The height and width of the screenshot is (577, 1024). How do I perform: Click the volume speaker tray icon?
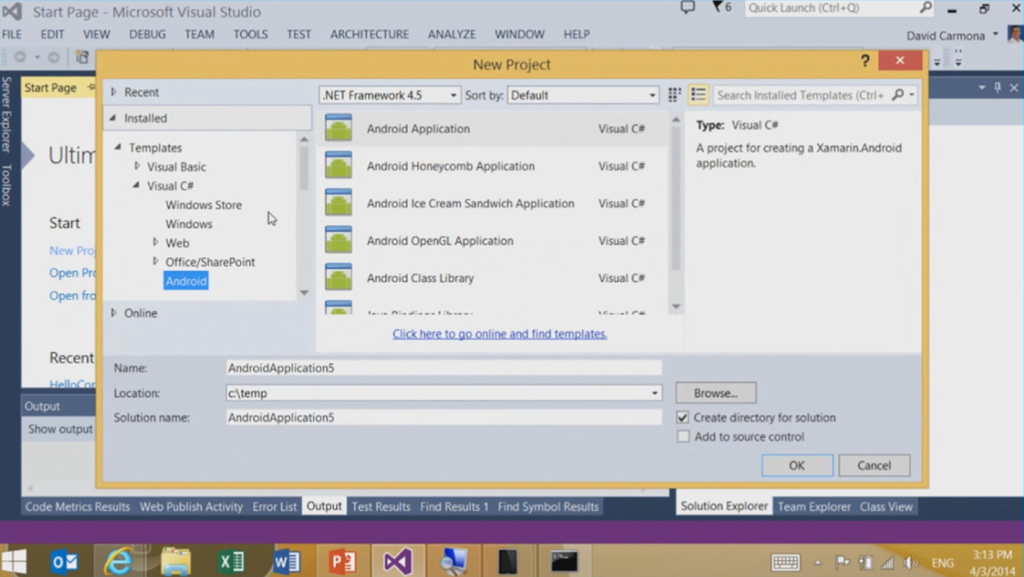pos(910,562)
